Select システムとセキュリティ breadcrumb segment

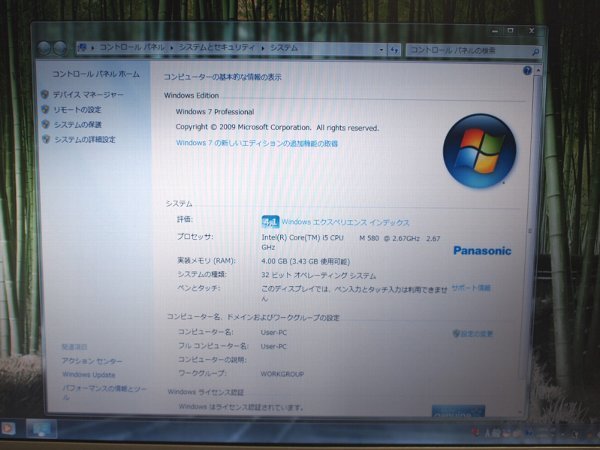[217, 48]
